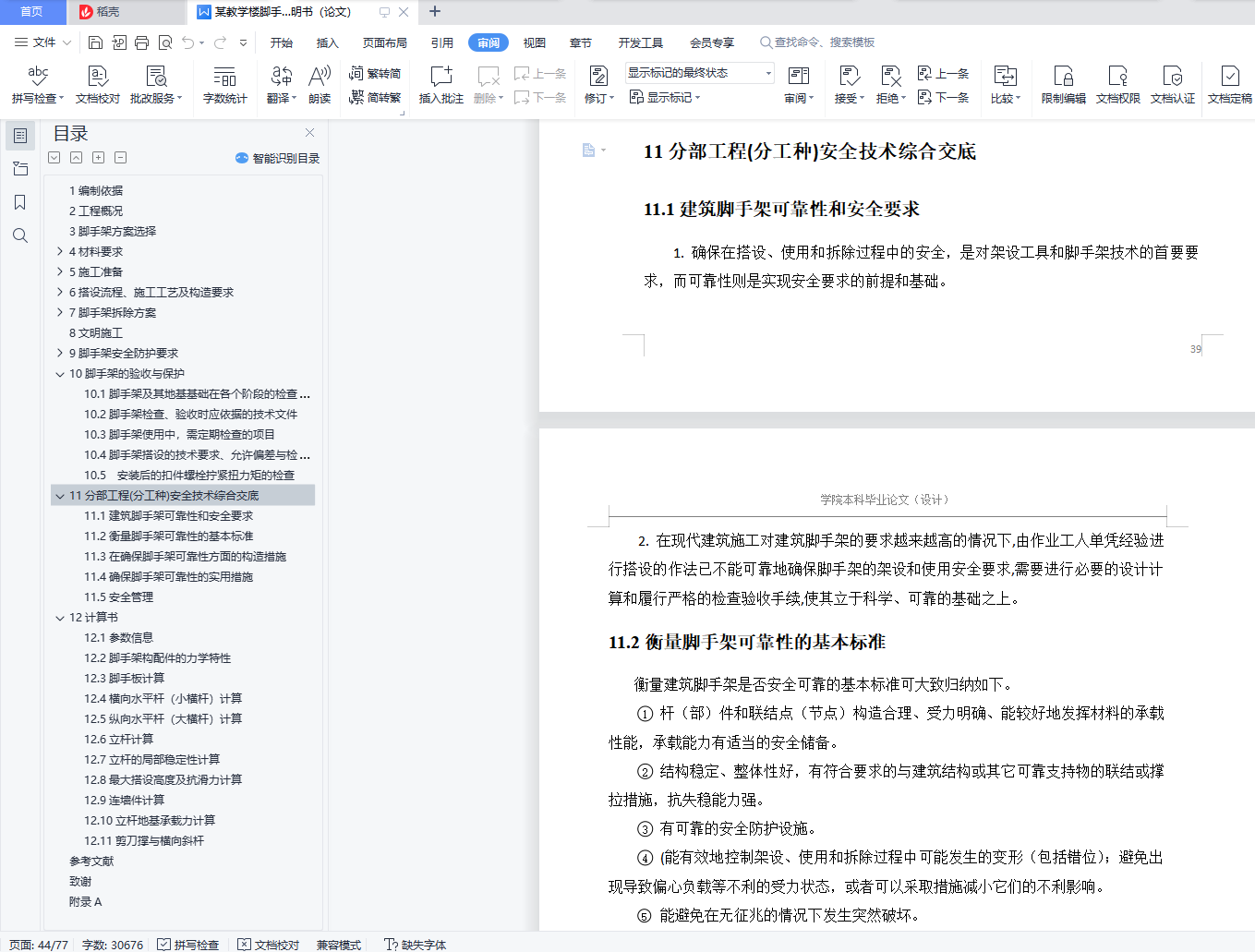Insert a comment with 插入批注
This screenshot has height=952, width=1255.
click(441, 84)
